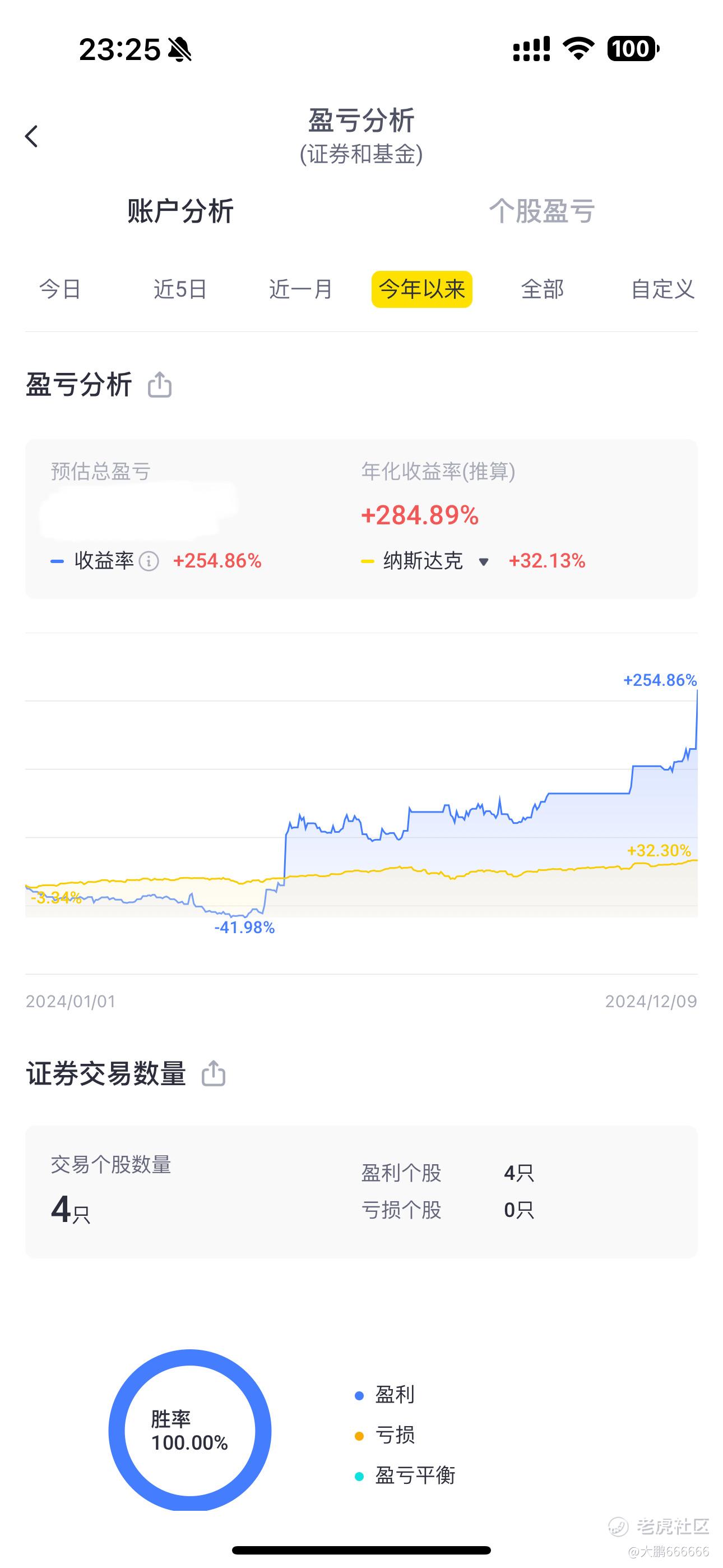The width and height of the screenshot is (723, 1568).
Task: Select the 近一月 range option
Action: pos(300,289)
